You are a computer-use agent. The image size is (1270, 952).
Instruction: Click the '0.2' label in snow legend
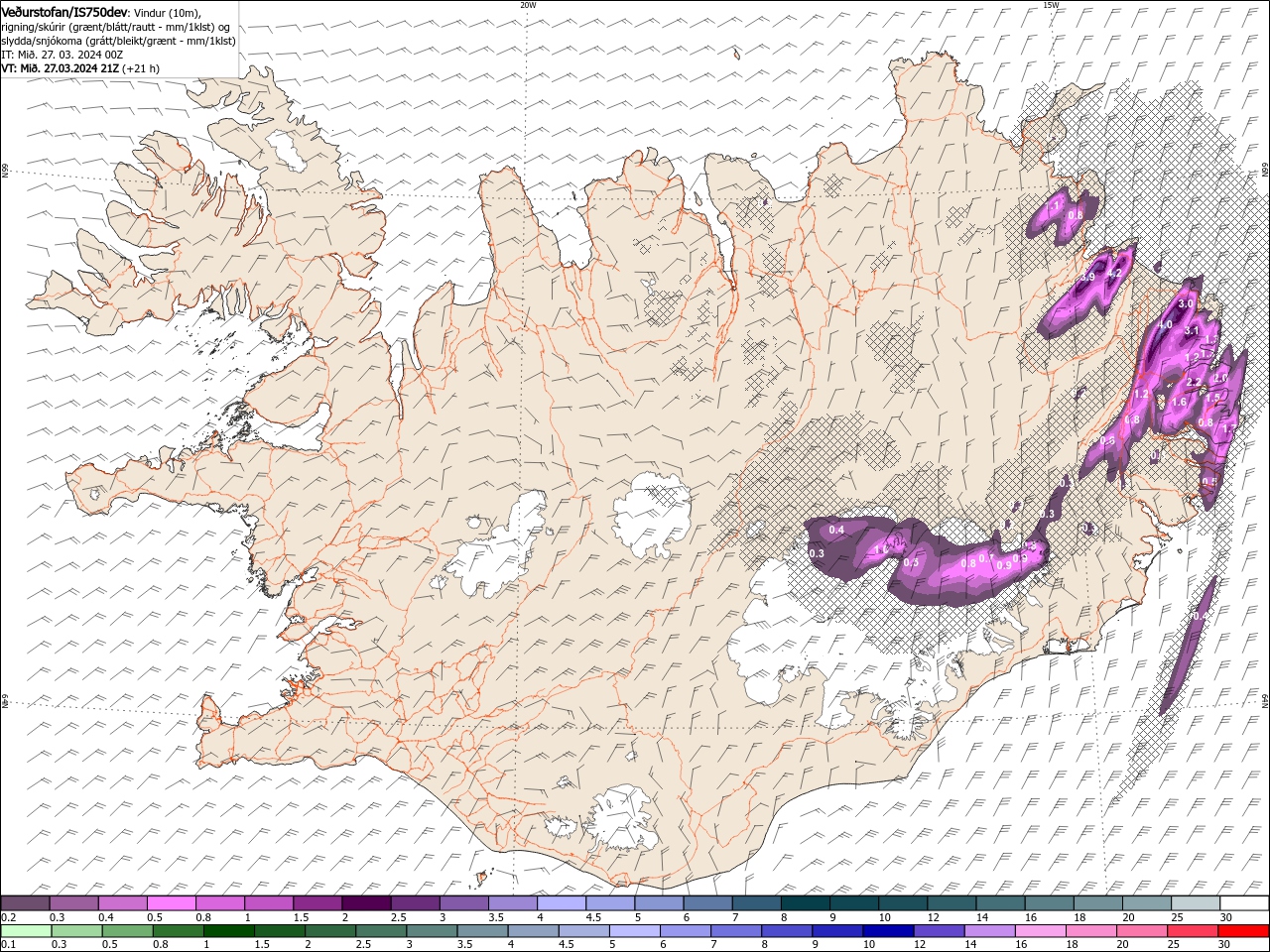click(x=7, y=917)
